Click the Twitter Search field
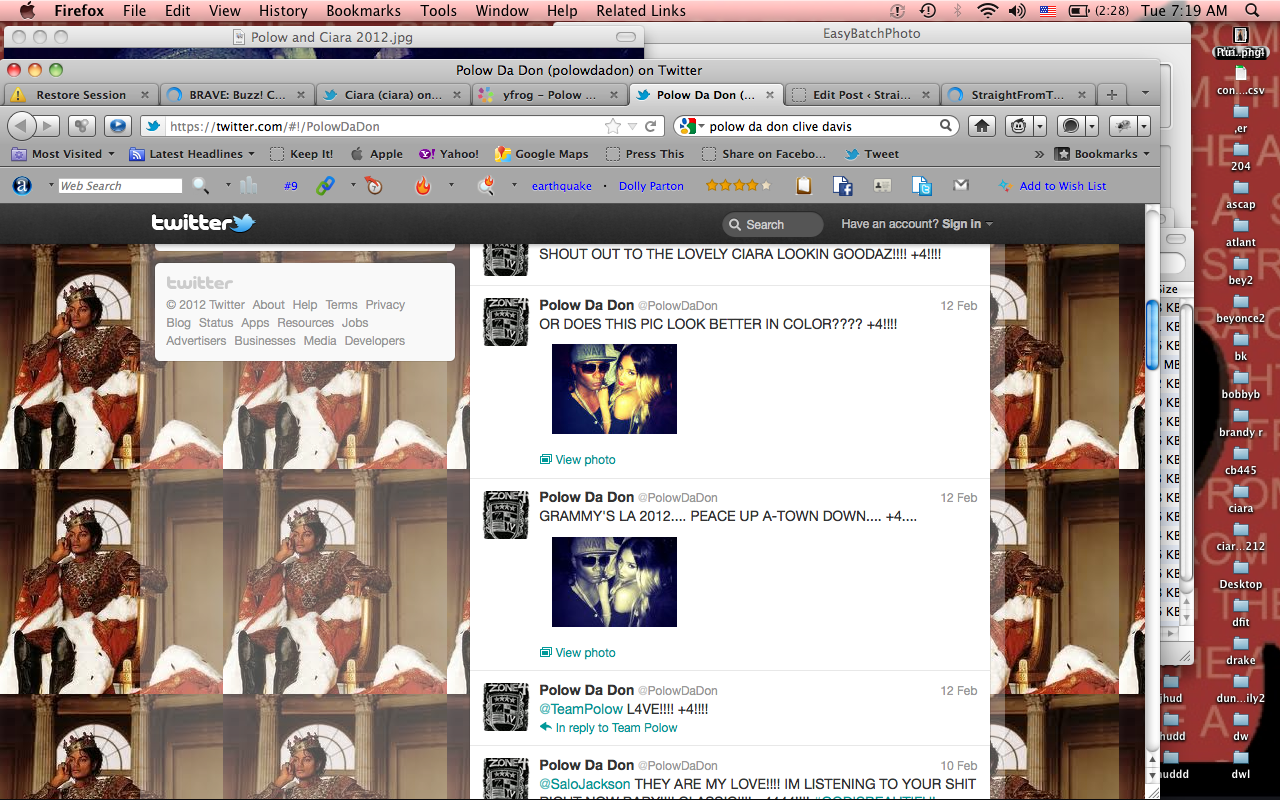This screenshot has height=800, width=1280. (x=773, y=225)
